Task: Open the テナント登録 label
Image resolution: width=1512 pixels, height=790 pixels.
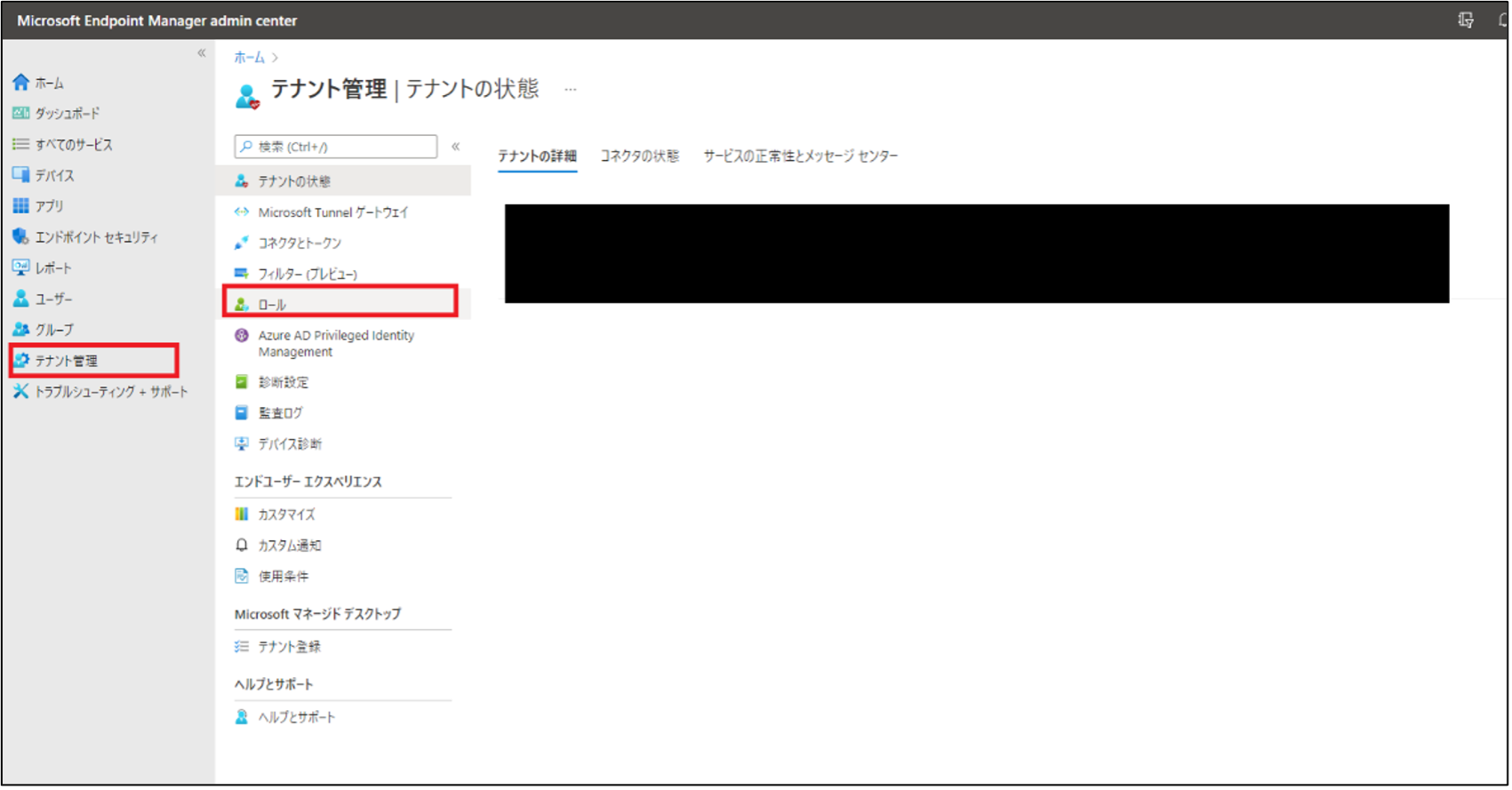Action: pos(290,647)
